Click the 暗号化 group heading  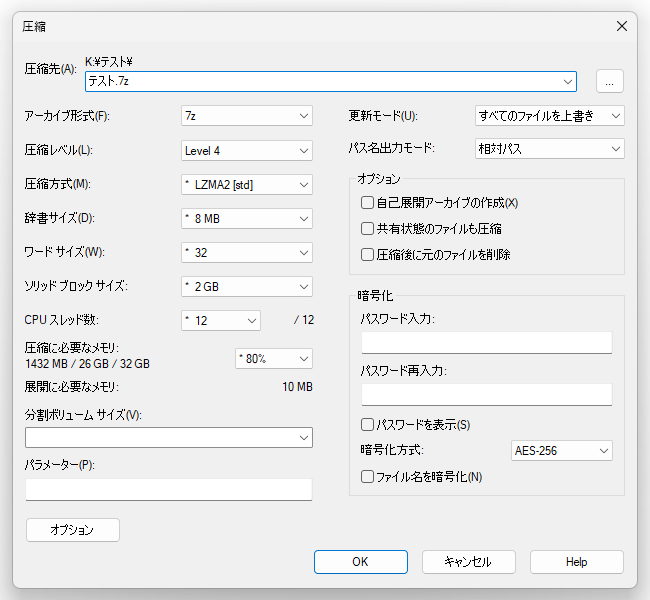point(375,296)
